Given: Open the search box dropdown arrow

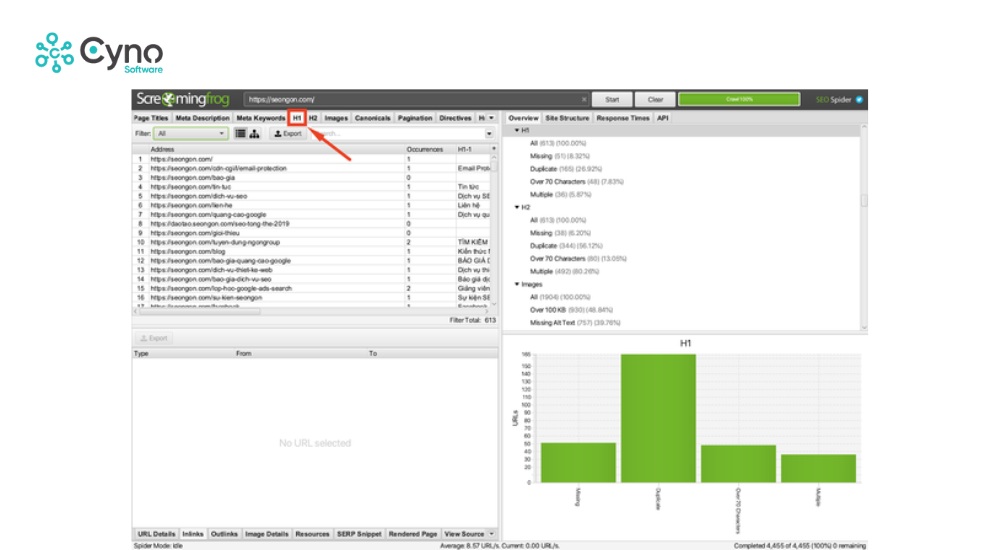Looking at the screenshot, I should point(489,133).
